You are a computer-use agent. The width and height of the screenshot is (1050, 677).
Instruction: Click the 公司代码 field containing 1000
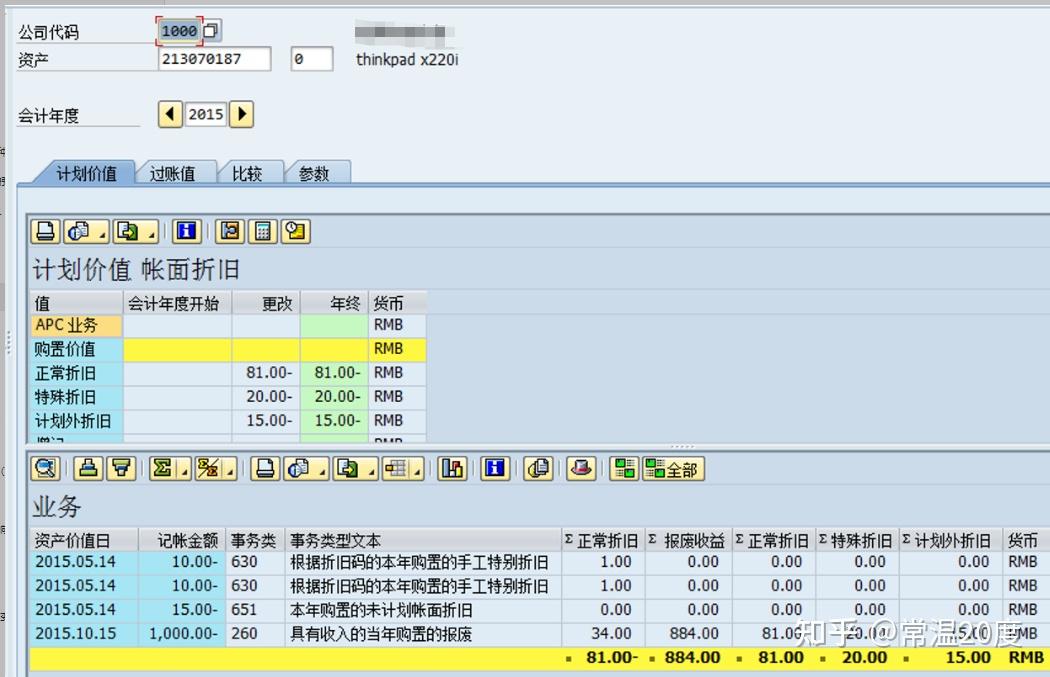pyautogui.click(x=179, y=31)
